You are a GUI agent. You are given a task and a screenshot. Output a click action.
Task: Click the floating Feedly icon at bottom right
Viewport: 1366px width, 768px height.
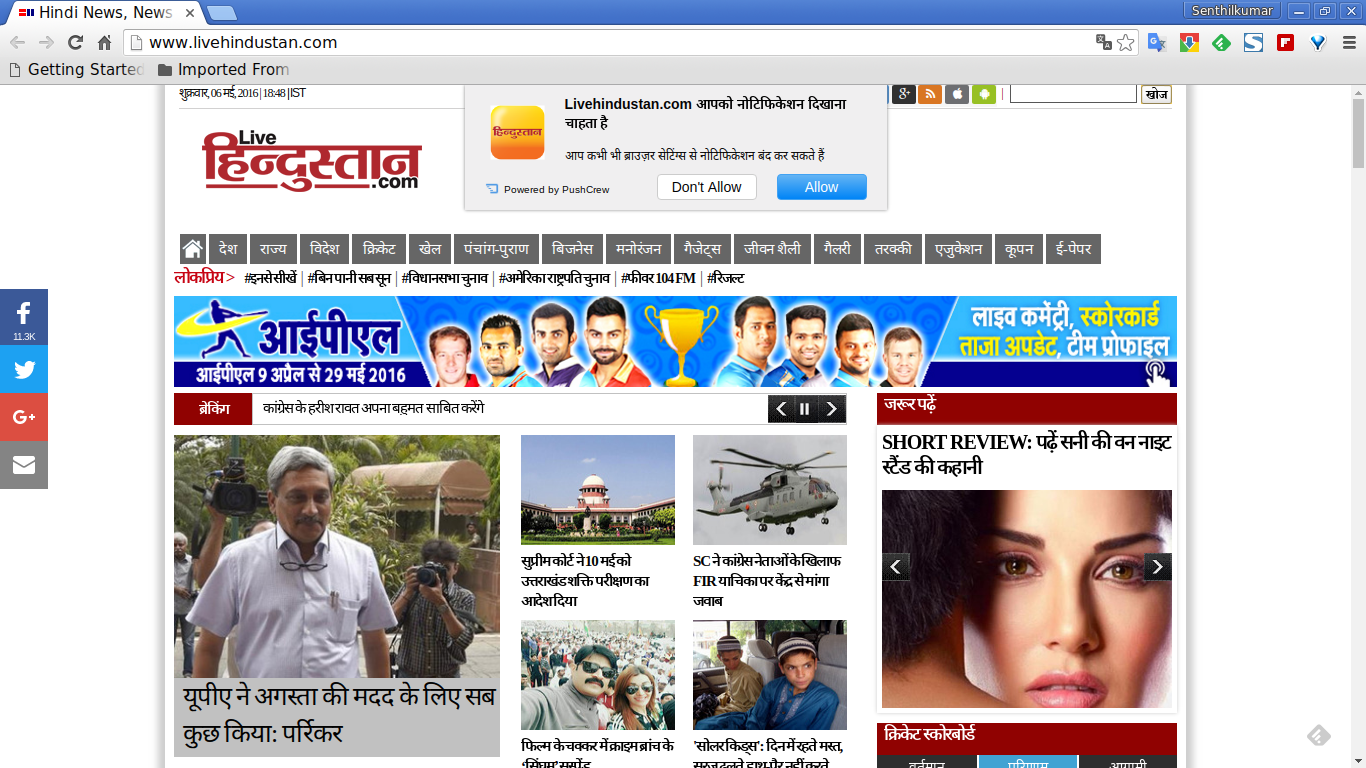(x=1319, y=736)
